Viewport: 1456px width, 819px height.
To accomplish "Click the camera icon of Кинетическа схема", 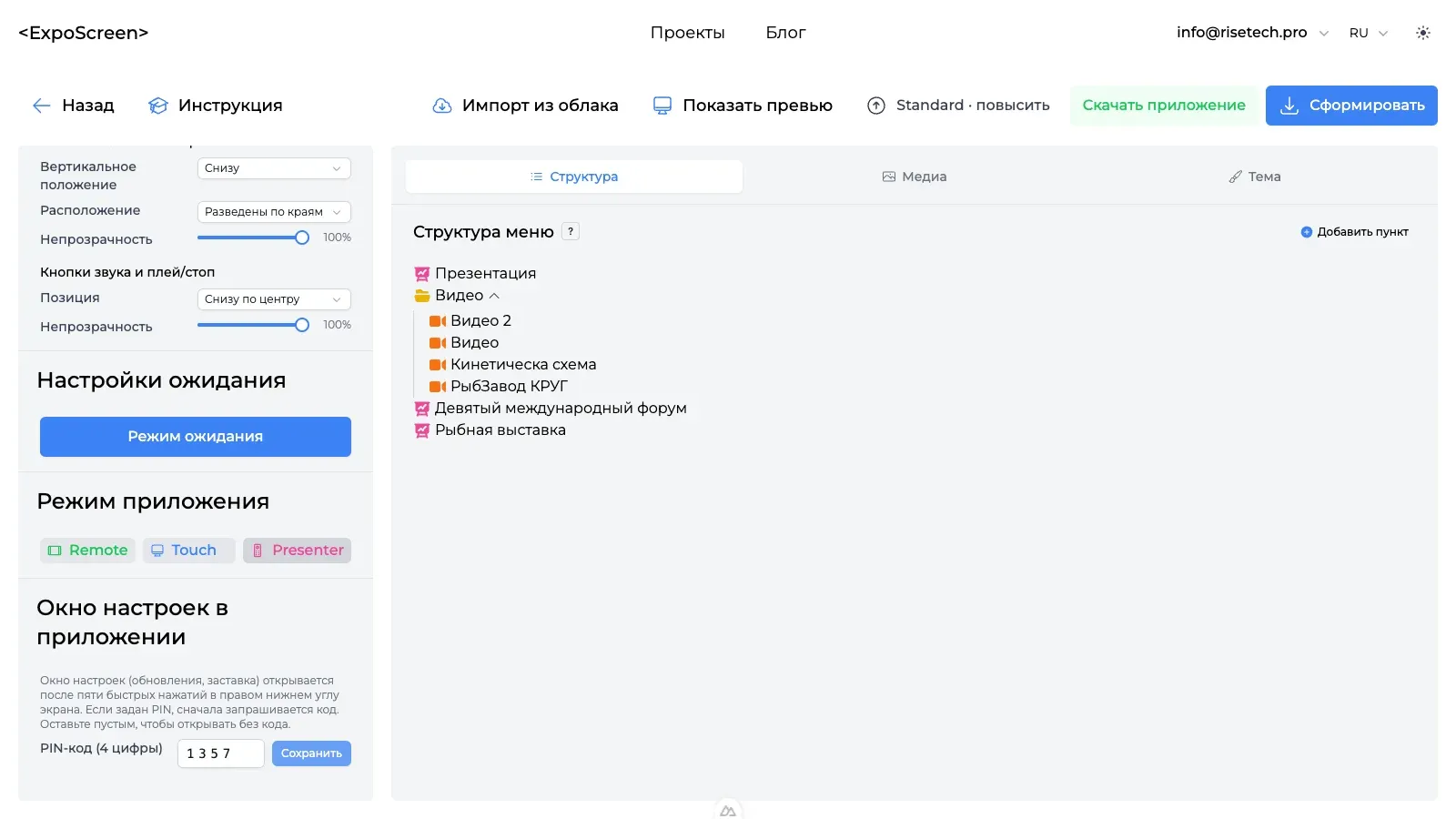I will pyautogui.click(x=438, y=365).
